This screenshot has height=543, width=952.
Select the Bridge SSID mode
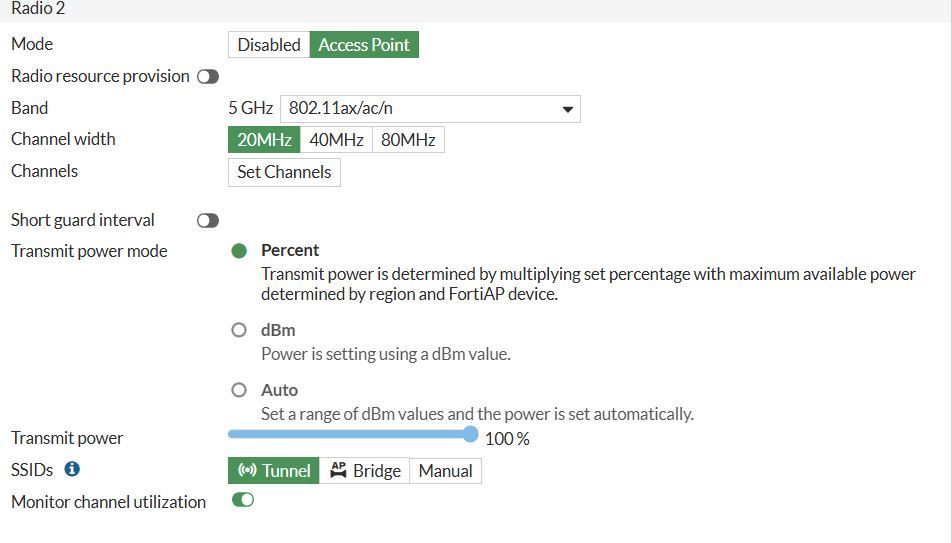pyautogui.click(x=365, y=471)
